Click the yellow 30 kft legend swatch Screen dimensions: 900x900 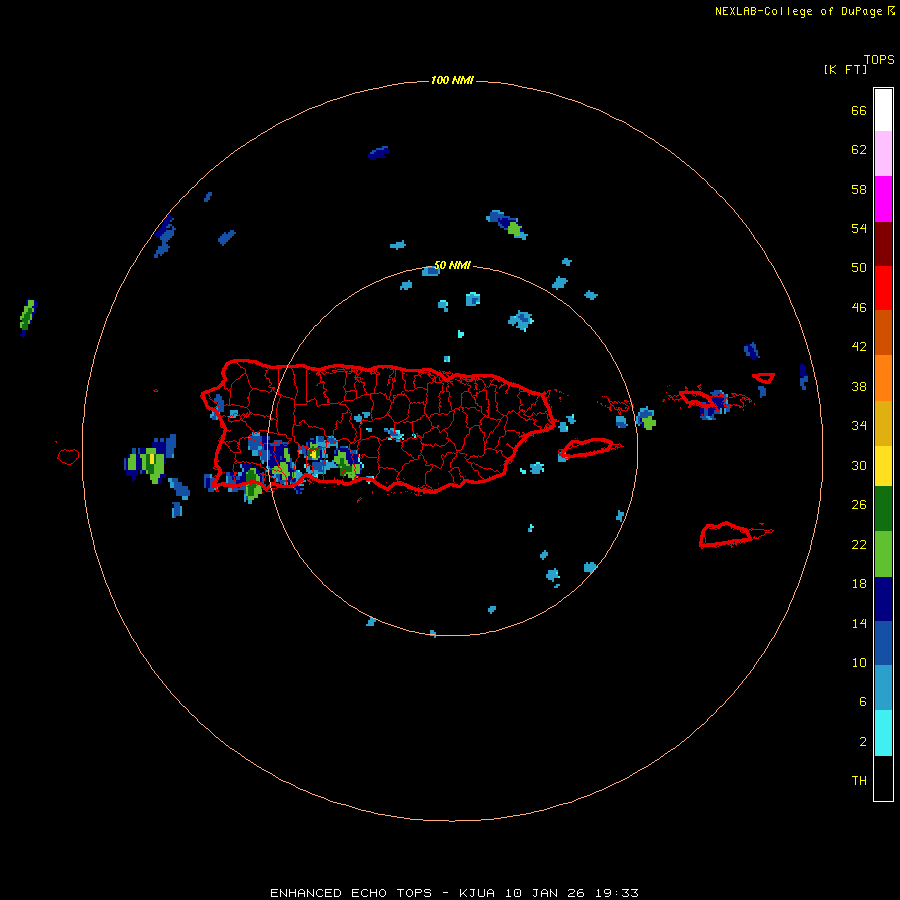point(883,465)
